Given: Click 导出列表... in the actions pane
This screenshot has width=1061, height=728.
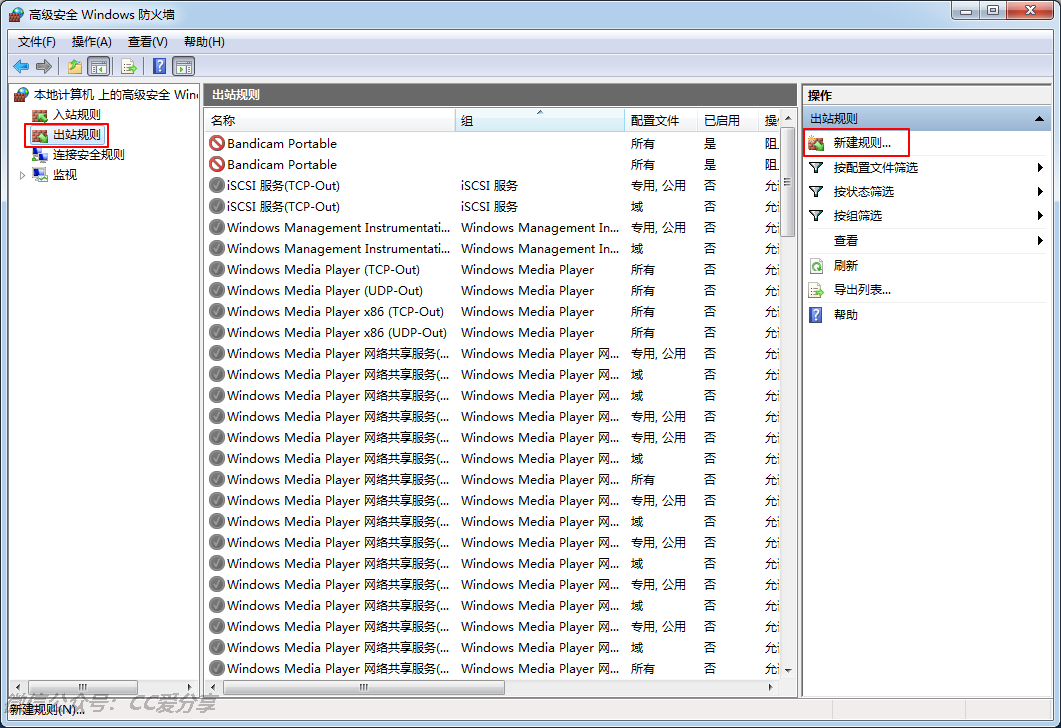Looking at the screenshot, I should pyautogui.click(x=862, y=290).
